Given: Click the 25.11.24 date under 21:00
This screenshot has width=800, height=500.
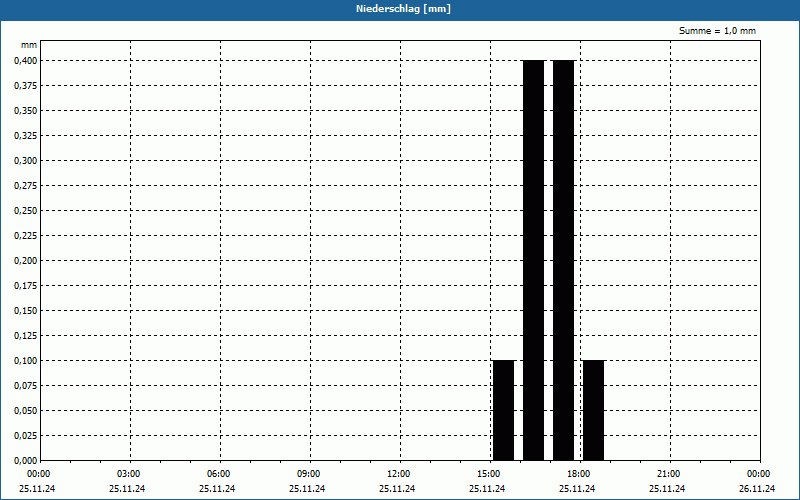Looking at the screenshot, I should (667, 489).
